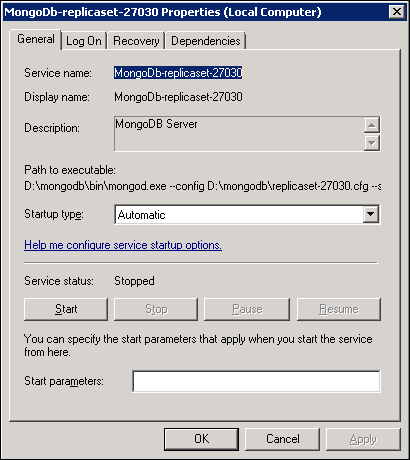Close the Properties dialog window
This screenshot has width=410, height=460.
pos(397,12)
